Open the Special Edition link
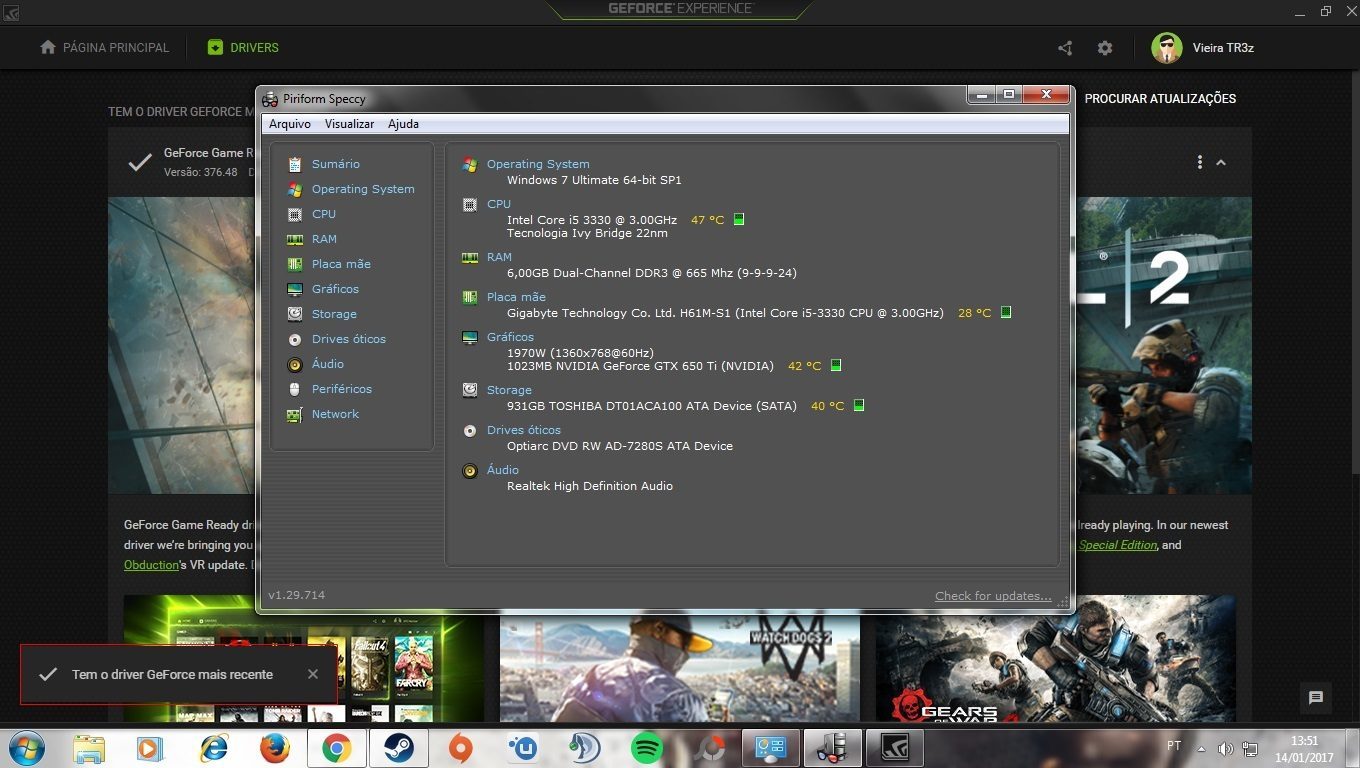 [1118, 545]
